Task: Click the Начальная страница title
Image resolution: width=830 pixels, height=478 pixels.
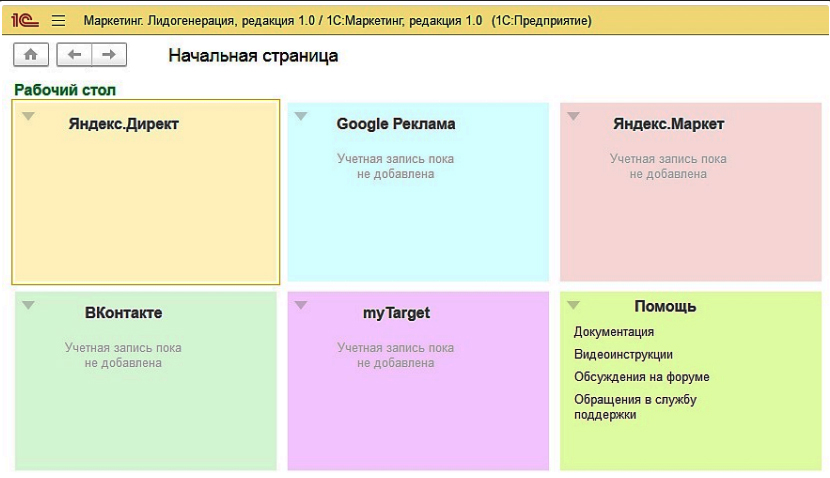Action: (x=253, y=56)
